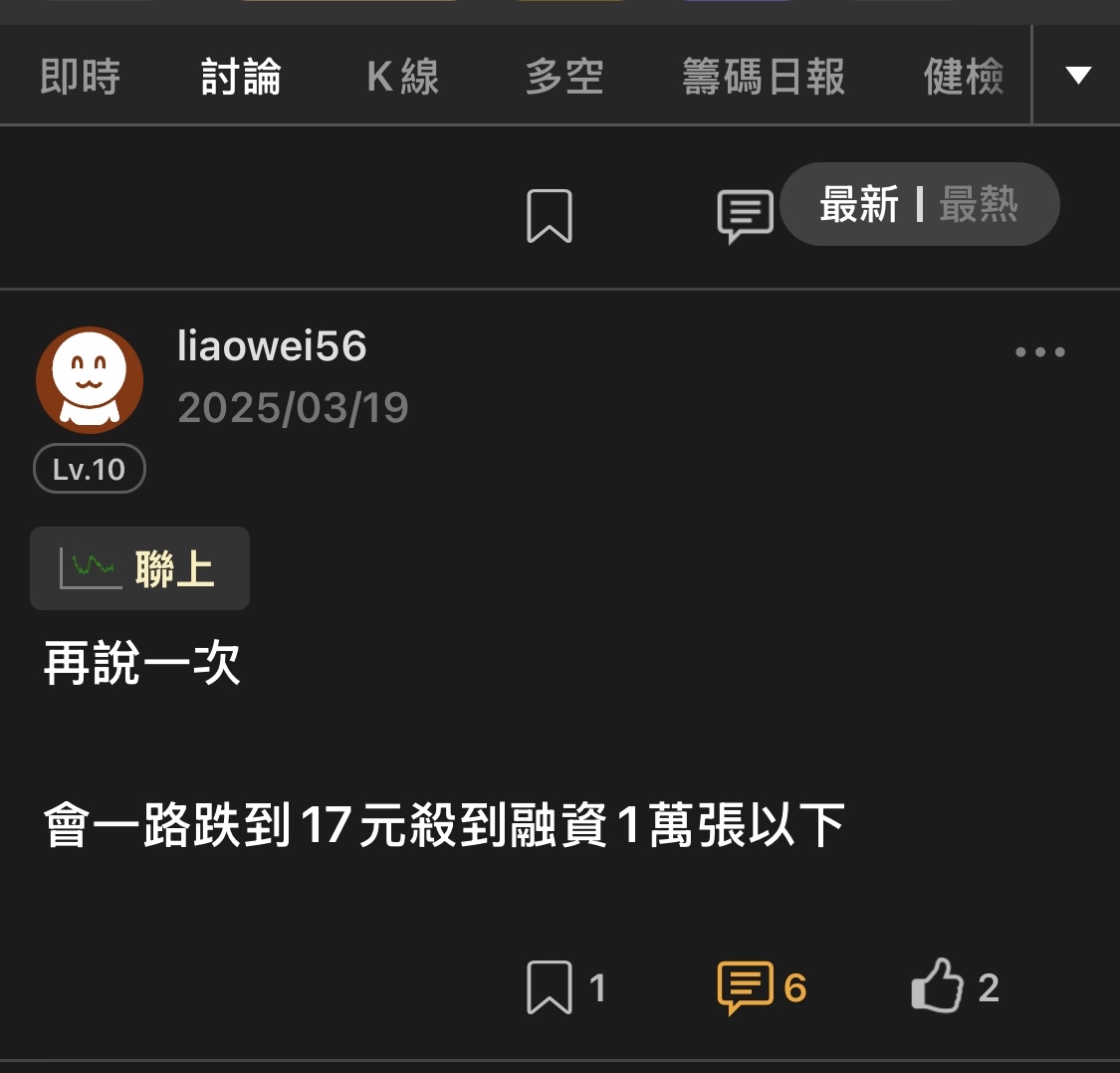Open the 籌碼日報 tab
The width and height of the screenshot is (1120, 1073).
[x=764, y=76]
